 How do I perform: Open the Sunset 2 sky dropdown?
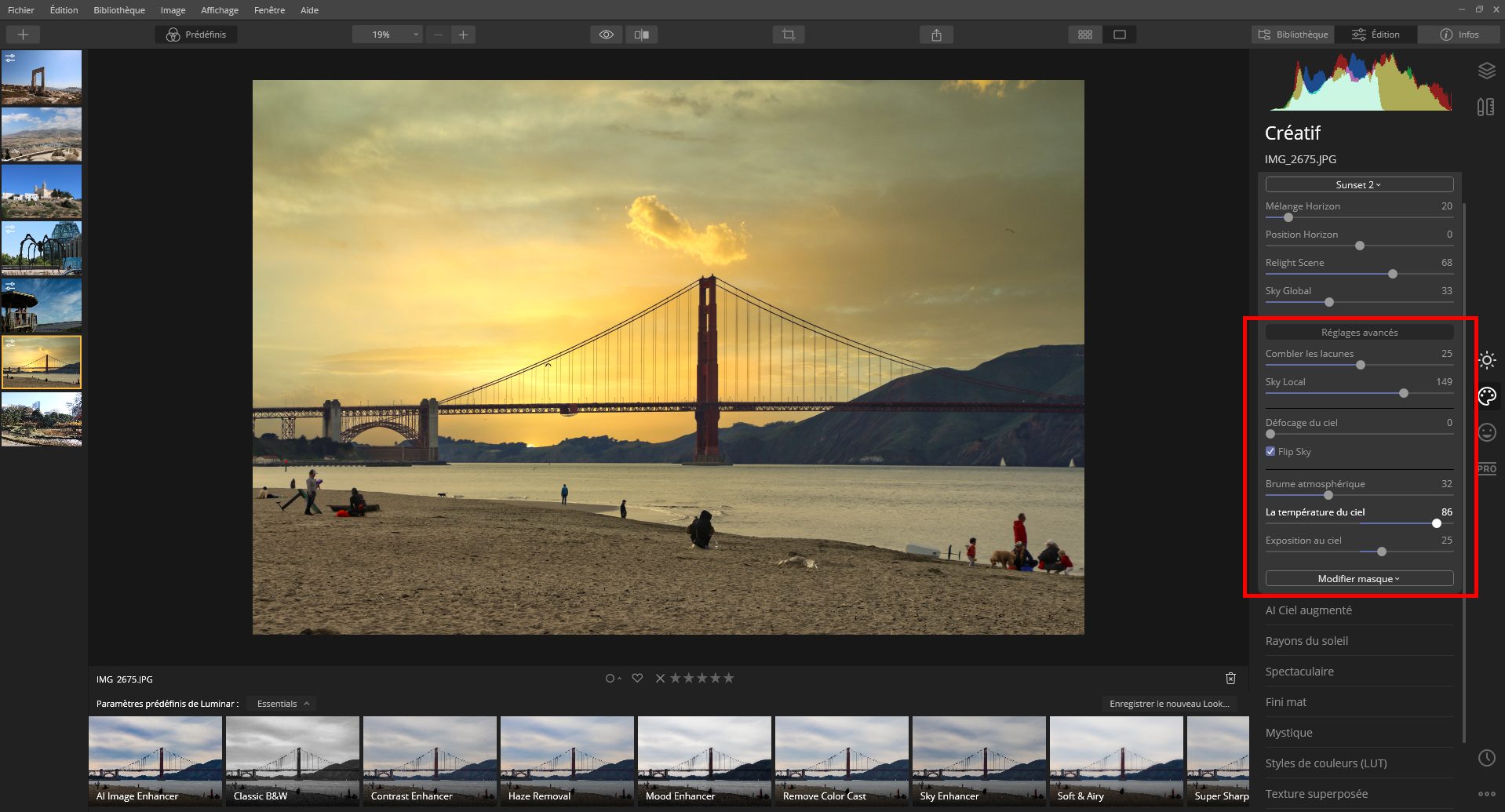[1358, 184]
